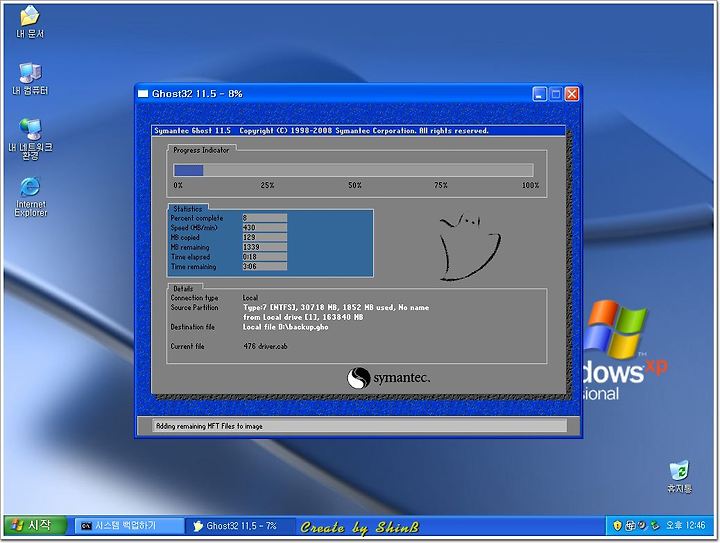The image size is (720, 543).
Task: Open the Start menu button
Action: [34, 525]
